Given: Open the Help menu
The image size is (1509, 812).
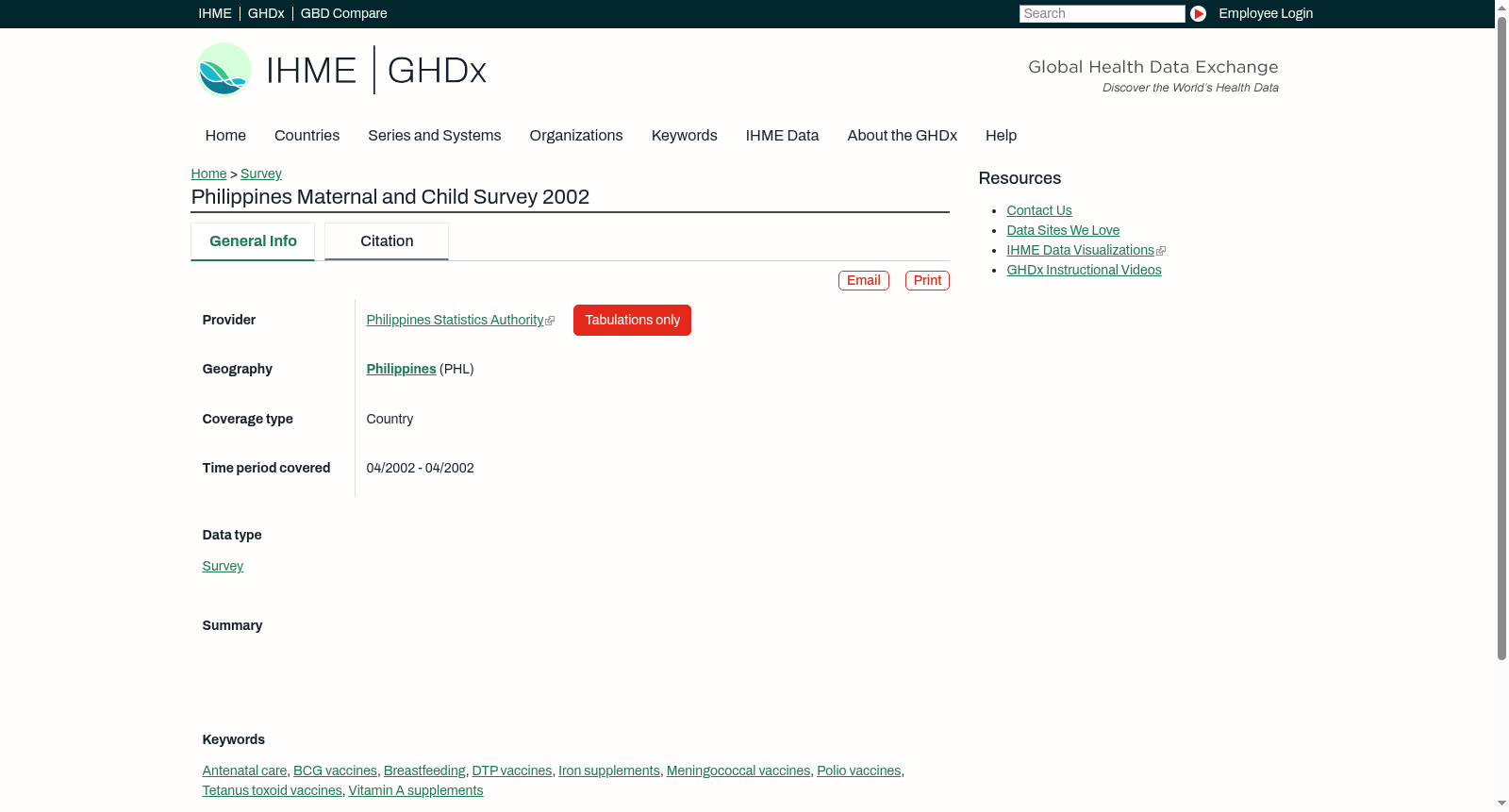Looking at the screenshot, I should (1002, 136).
